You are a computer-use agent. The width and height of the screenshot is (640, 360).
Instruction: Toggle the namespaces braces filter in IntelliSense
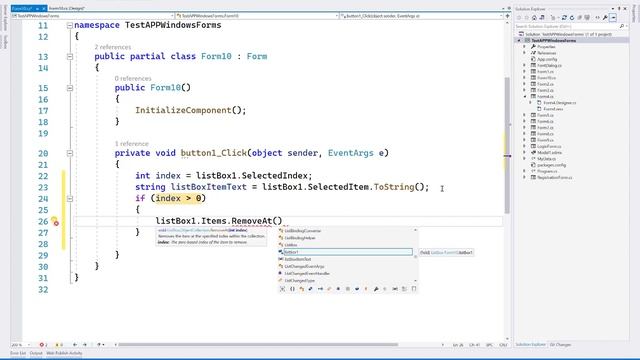point(292,289)
